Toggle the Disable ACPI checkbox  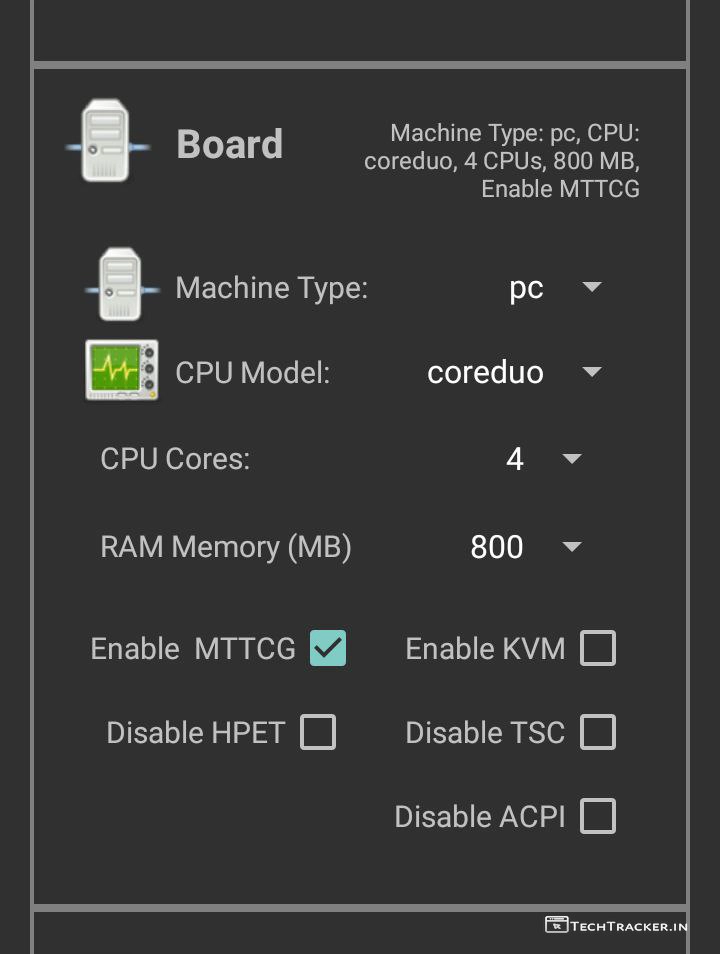598,816
